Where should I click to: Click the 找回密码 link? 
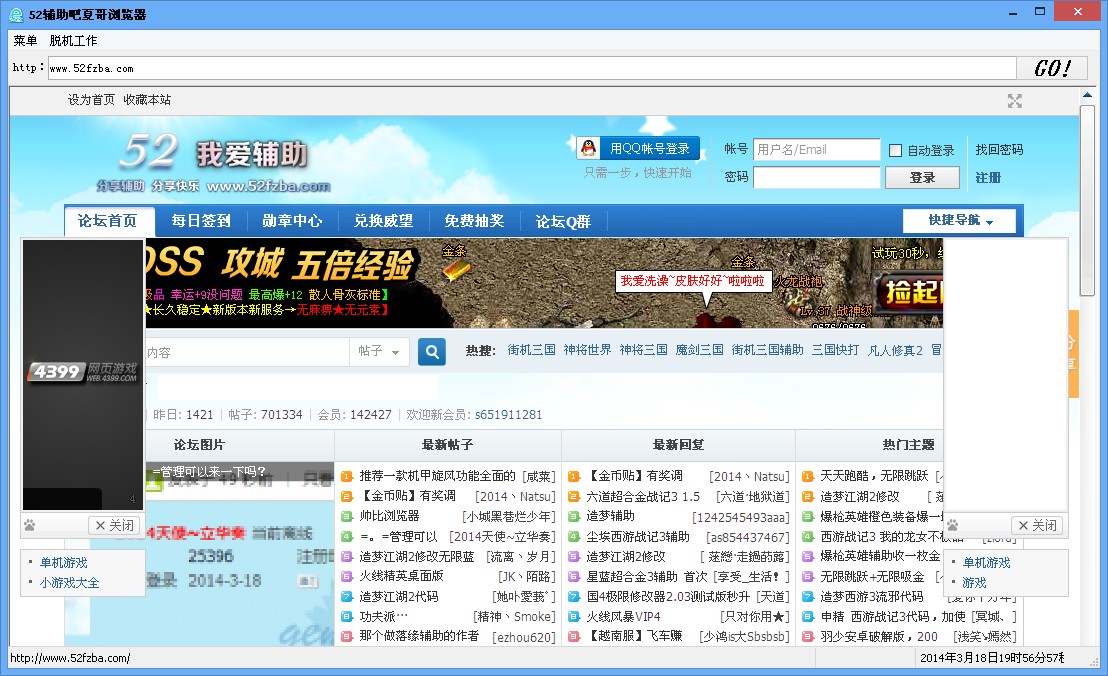(x=999, y=150)
